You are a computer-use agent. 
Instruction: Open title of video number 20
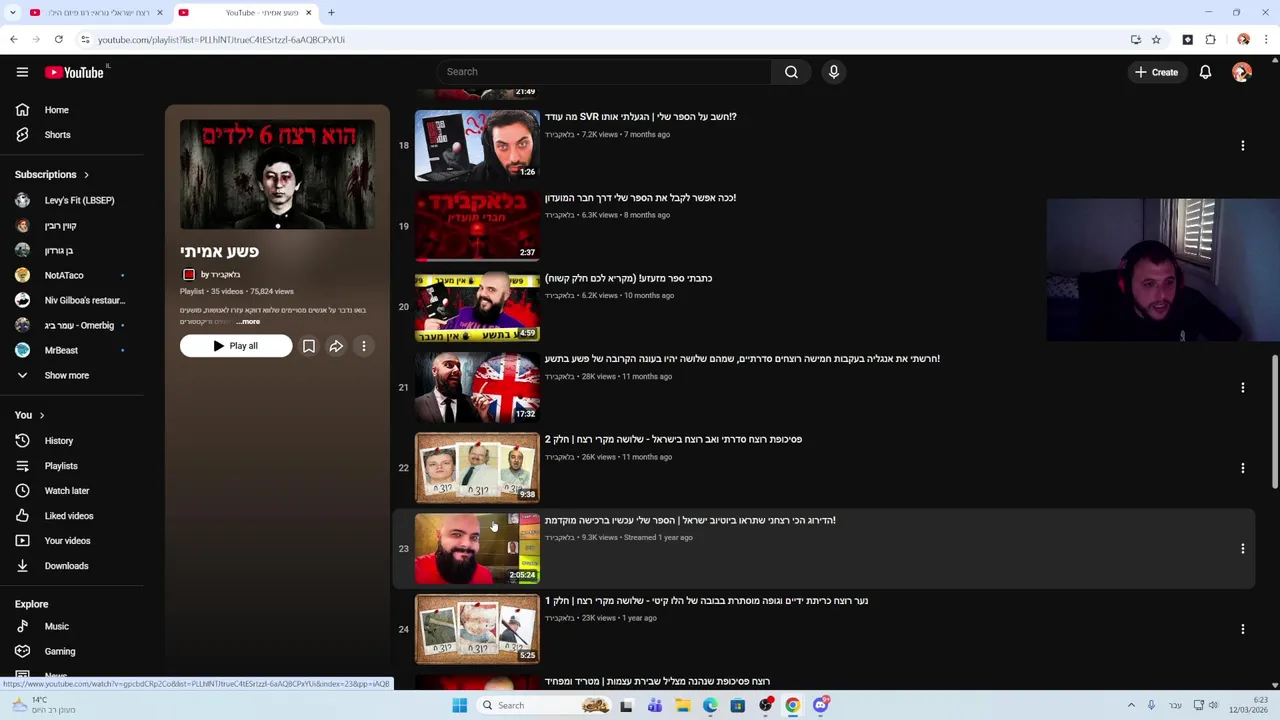pyautogui.click(x=628, y=279)
